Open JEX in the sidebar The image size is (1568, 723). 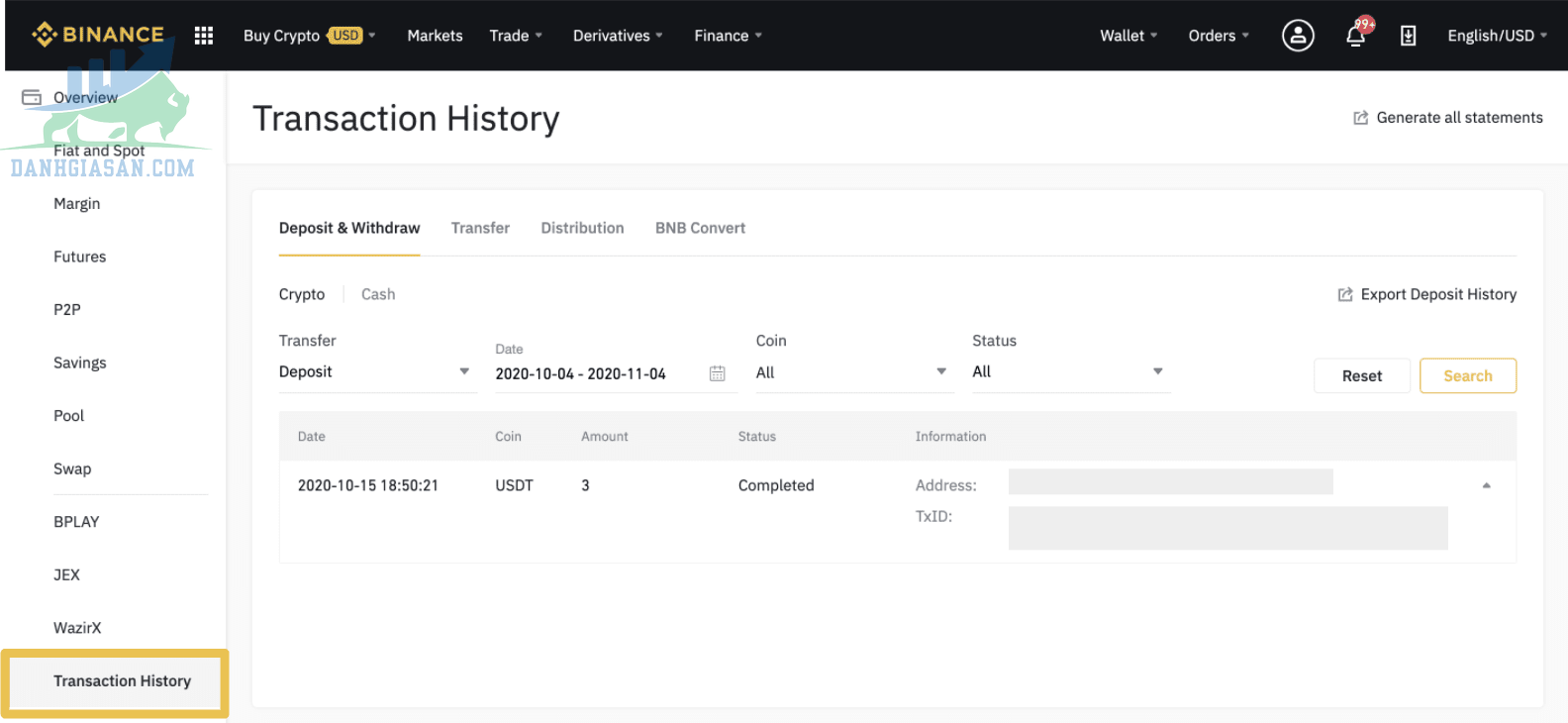66,574
